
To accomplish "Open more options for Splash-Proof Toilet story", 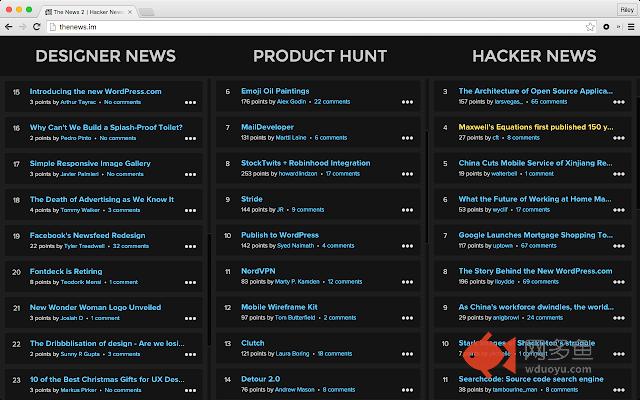I will [190, 138].
